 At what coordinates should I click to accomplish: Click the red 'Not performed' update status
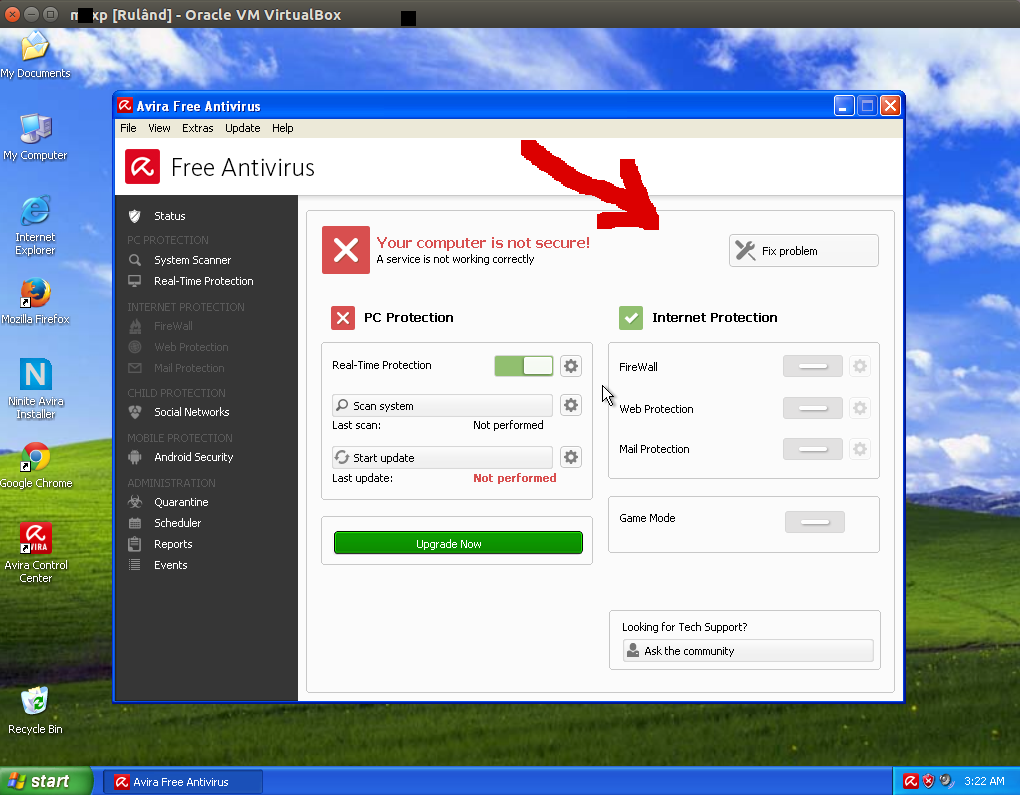(x=515, y=478)
